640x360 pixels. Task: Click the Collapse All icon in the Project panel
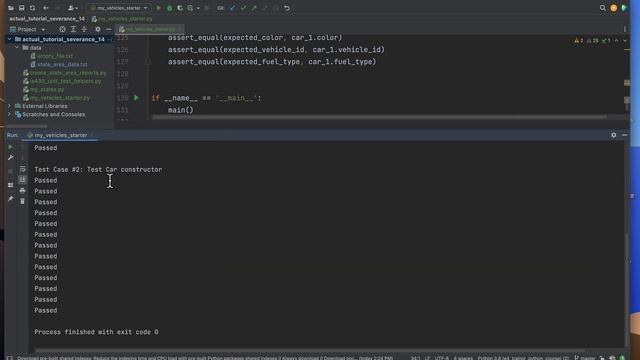(x=84, y=29)
